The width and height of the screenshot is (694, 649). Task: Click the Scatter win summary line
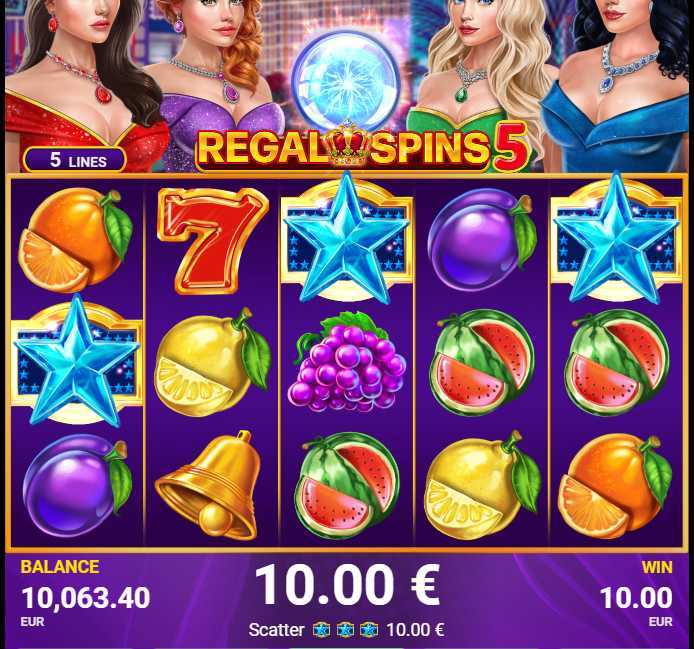pyautogui.click(x=347, y=630)
